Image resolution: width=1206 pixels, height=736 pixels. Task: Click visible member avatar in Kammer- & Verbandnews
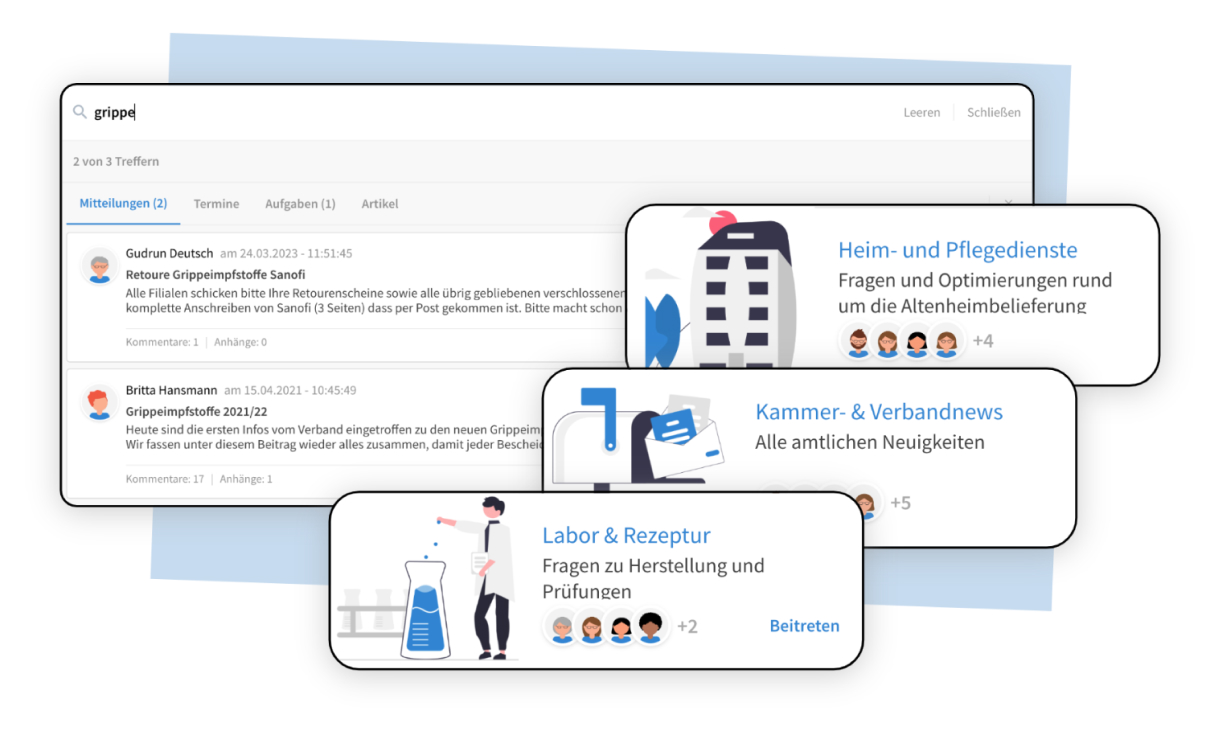click(x=863, y=502)
